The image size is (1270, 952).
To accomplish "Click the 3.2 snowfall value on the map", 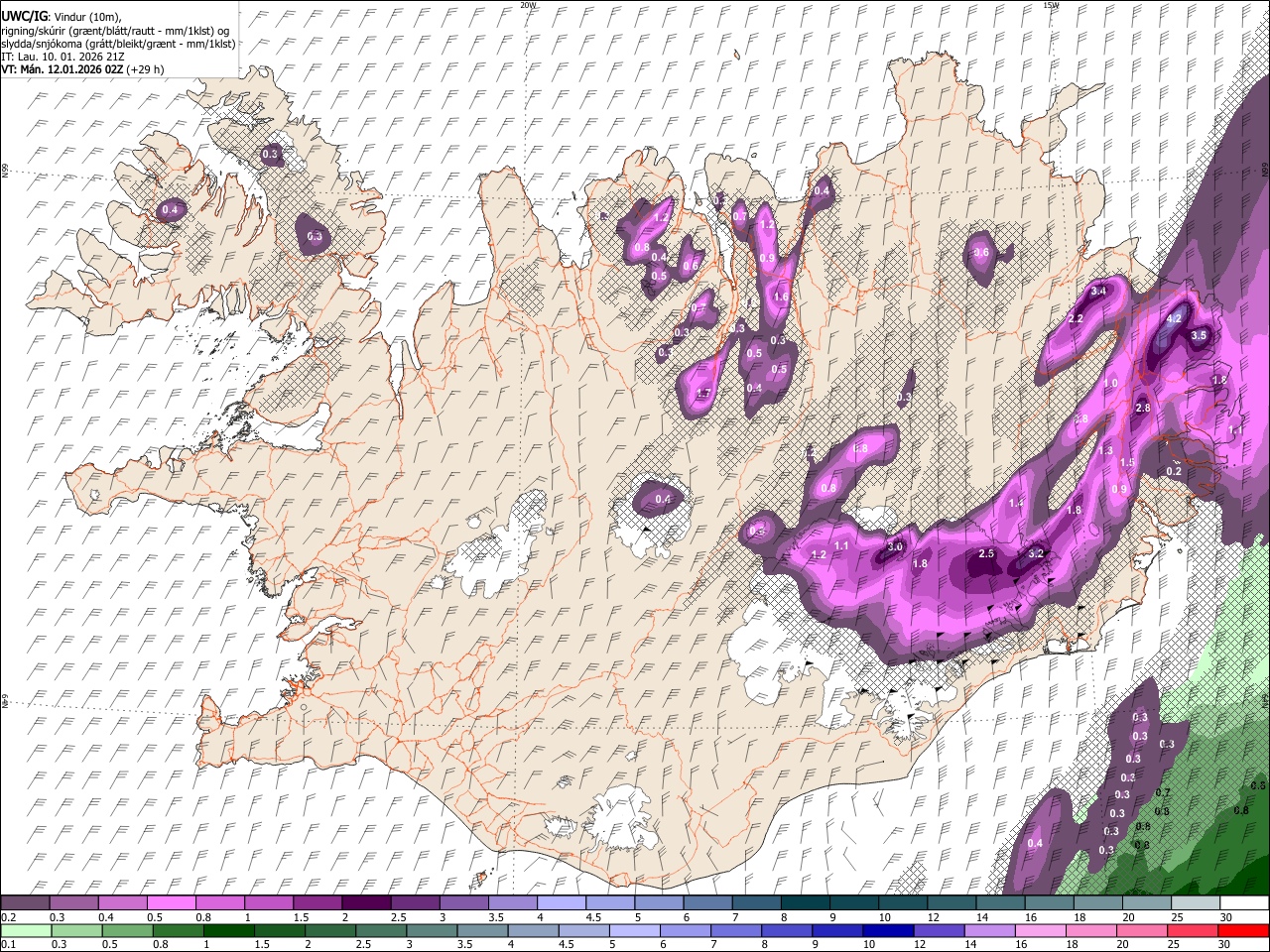I will point(1036,553).
